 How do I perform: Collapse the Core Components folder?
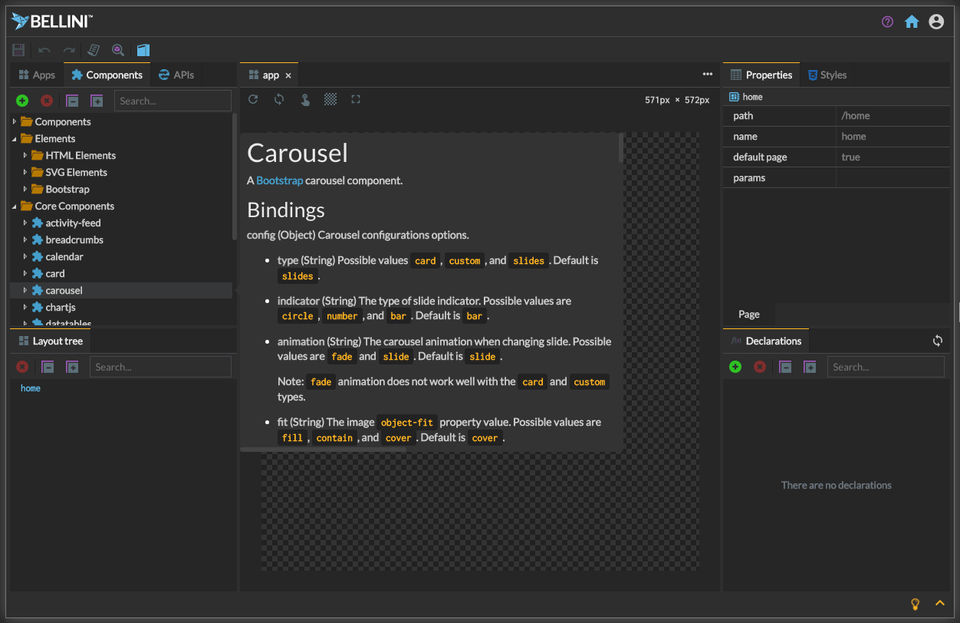[x=15, y=206]
